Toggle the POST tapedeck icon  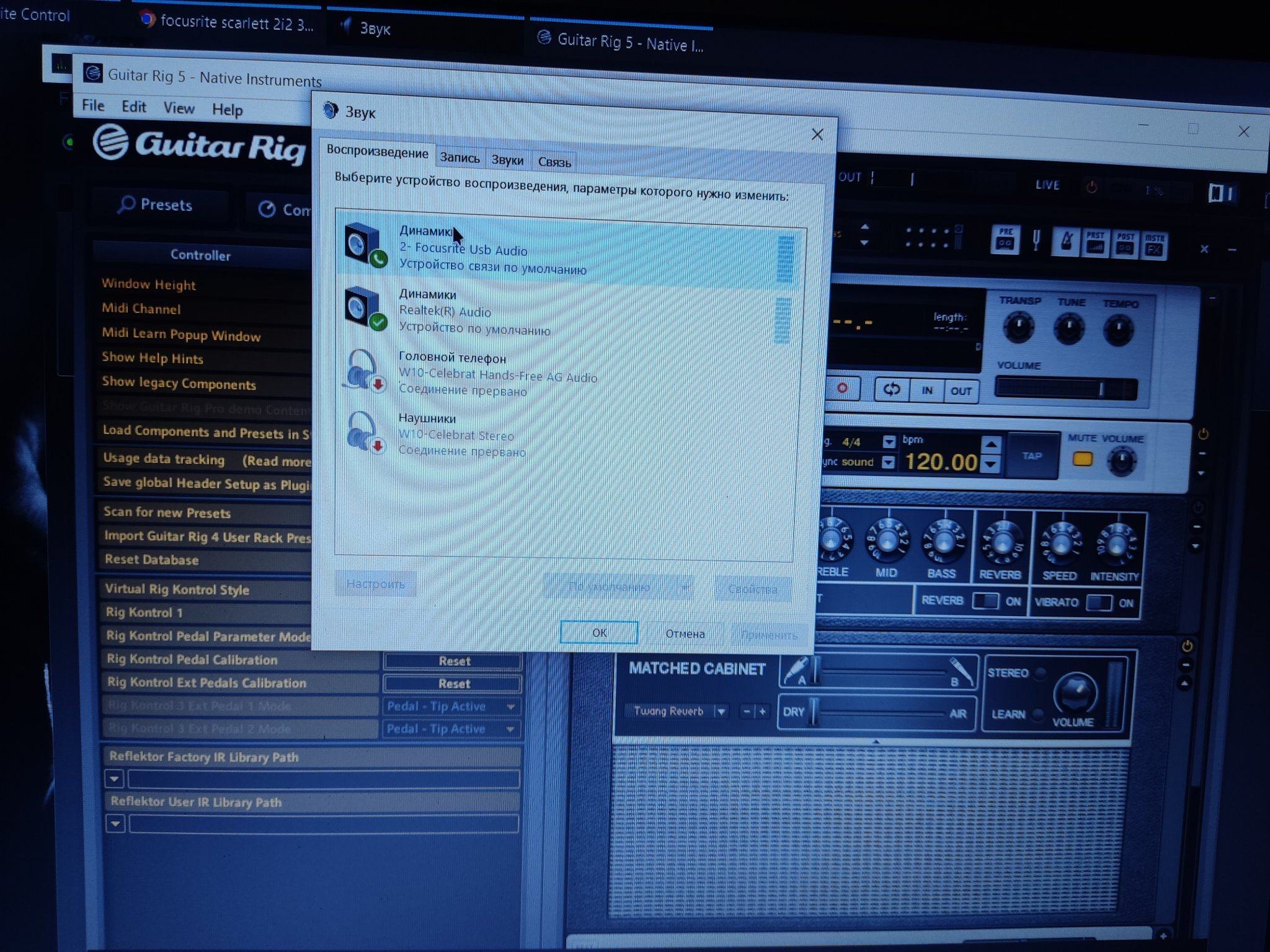click(x=1125, y=244)
